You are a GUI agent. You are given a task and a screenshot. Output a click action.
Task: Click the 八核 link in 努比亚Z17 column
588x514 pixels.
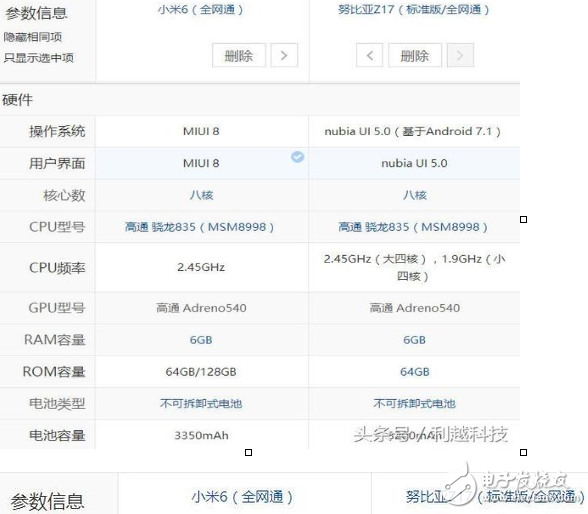[x=415, y=195]
